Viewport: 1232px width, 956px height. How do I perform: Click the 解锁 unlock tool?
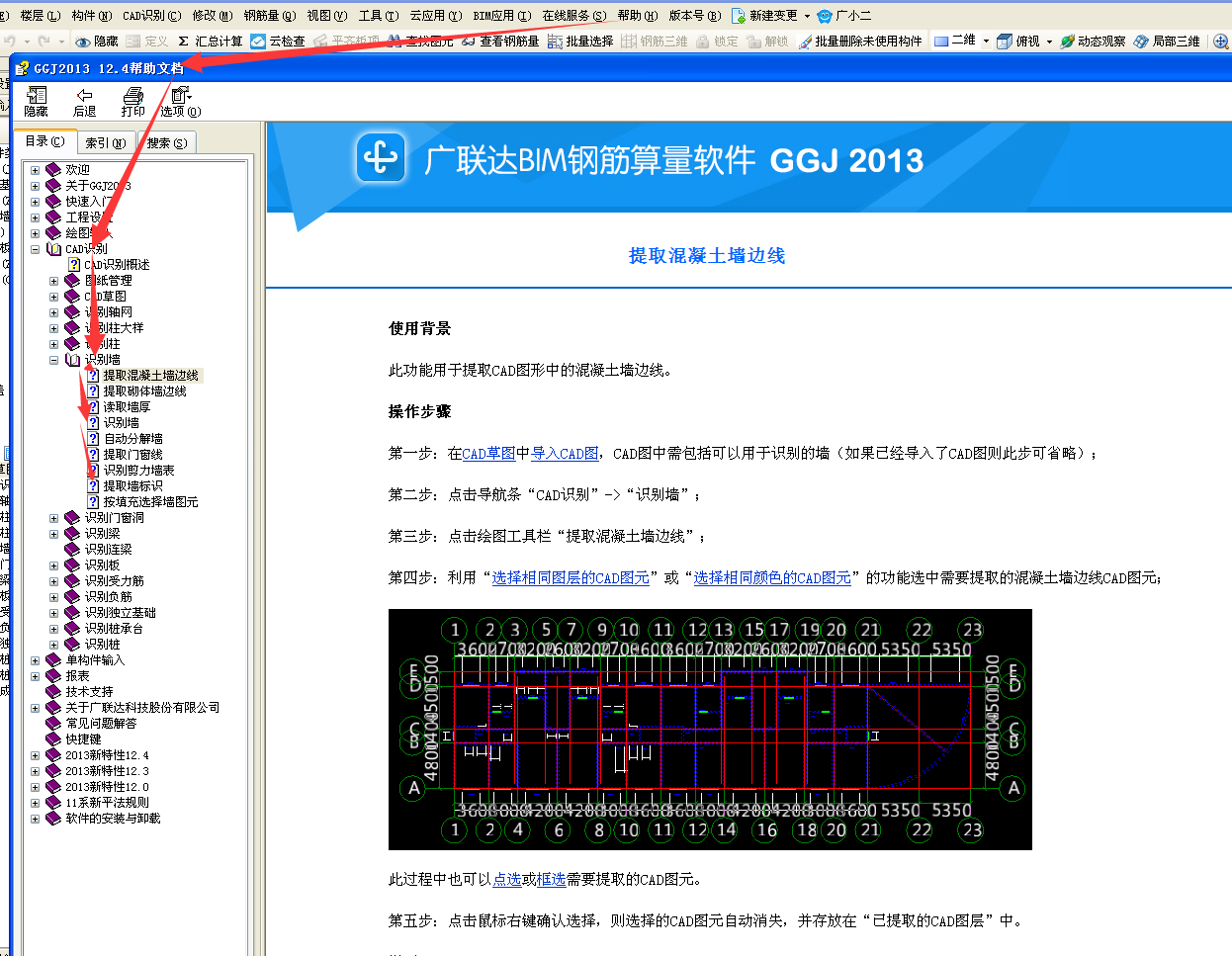(768, 42)
